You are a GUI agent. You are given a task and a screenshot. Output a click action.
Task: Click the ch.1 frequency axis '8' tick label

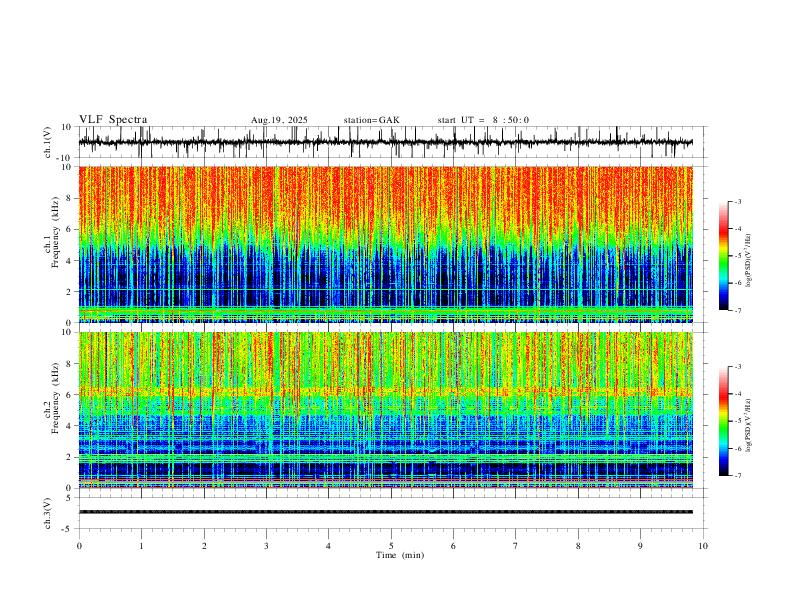coord(70,198)
